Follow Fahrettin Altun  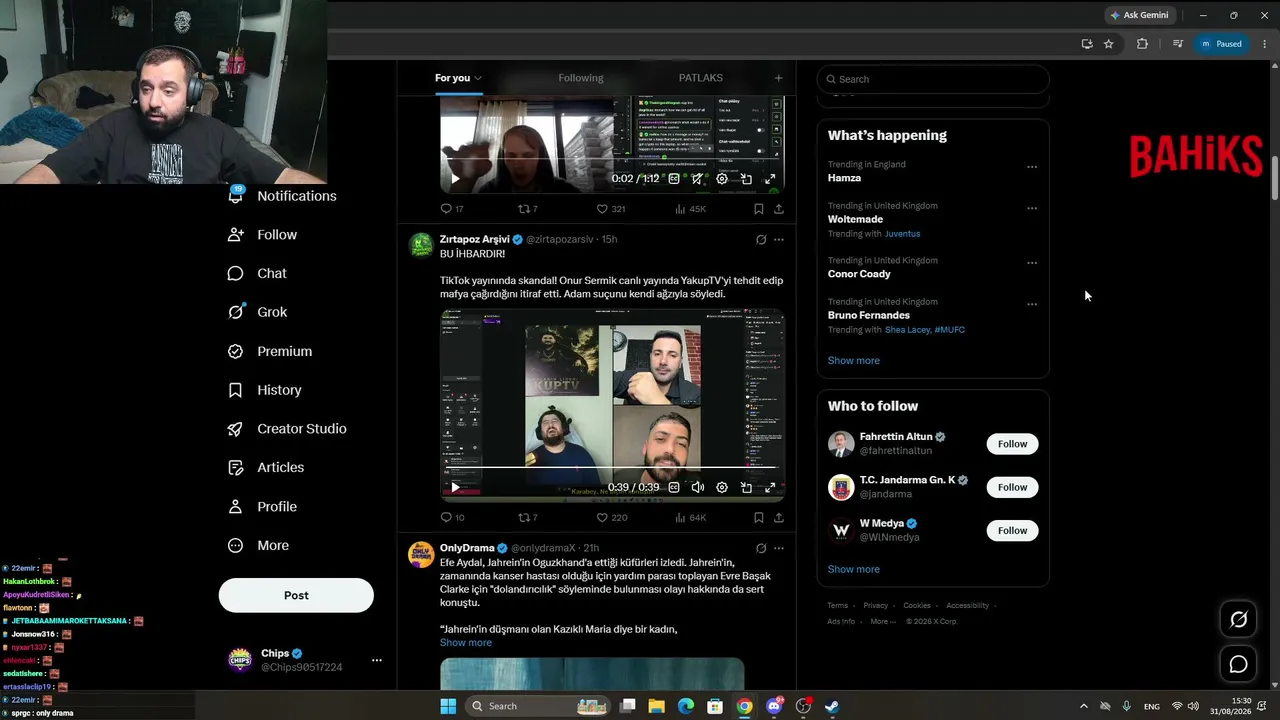pos(1012,444)
